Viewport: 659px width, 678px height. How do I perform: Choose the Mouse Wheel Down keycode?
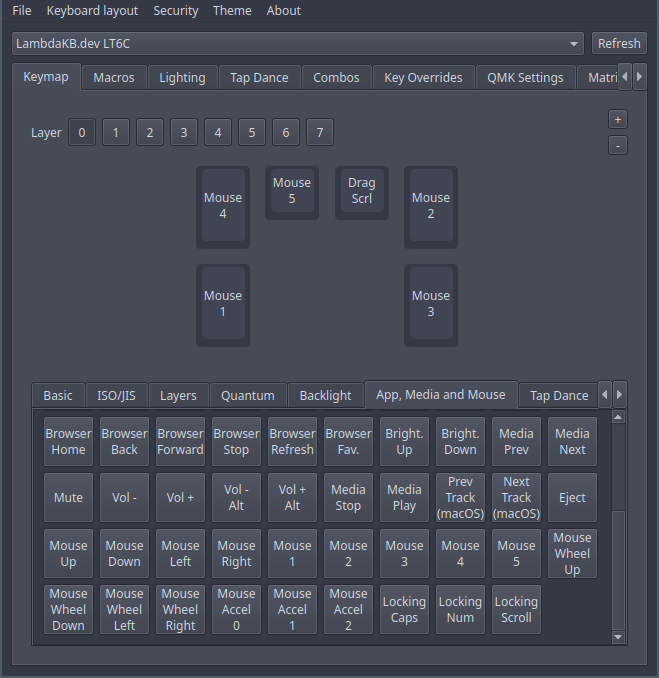pos(68,610)
